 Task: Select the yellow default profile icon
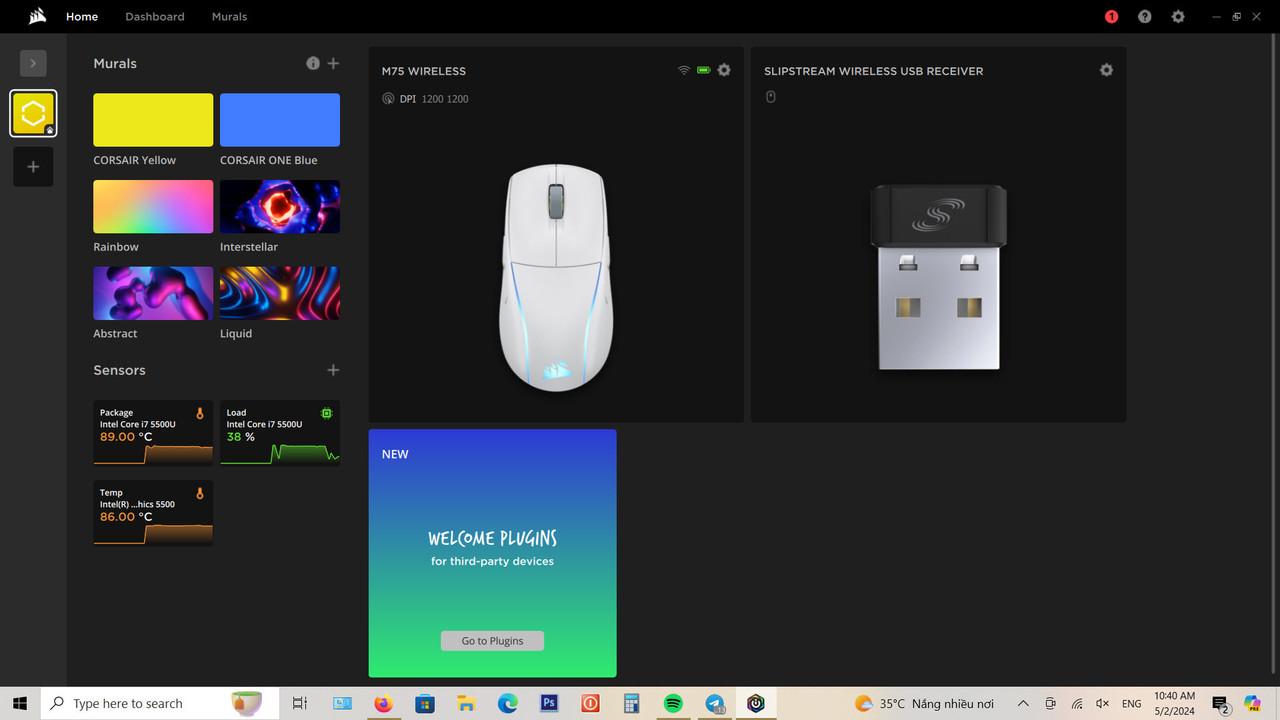coord(33,113)
